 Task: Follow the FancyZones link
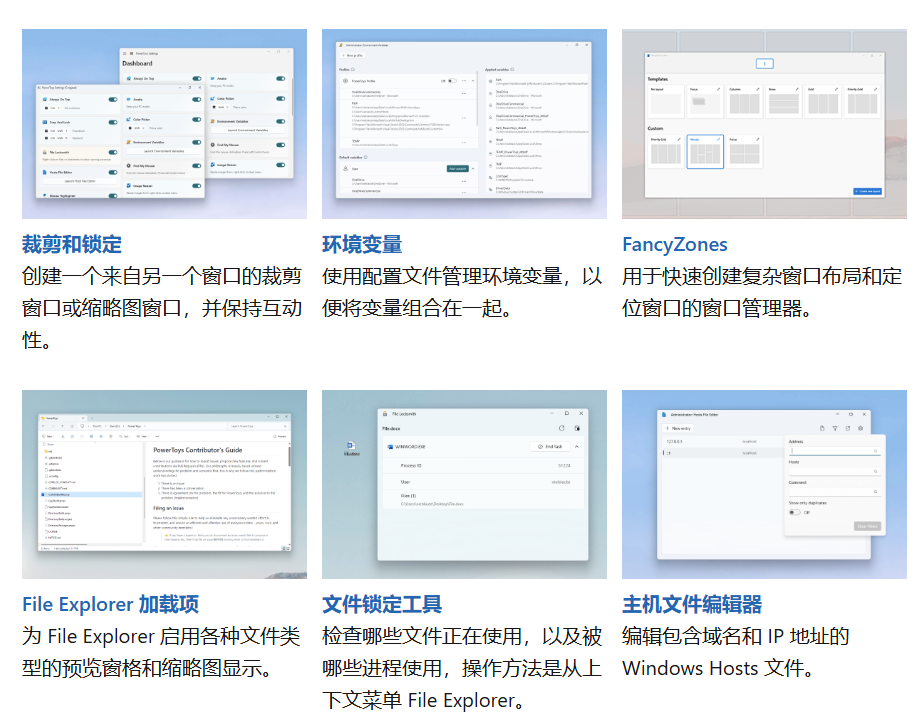click(x=674, y=245)
